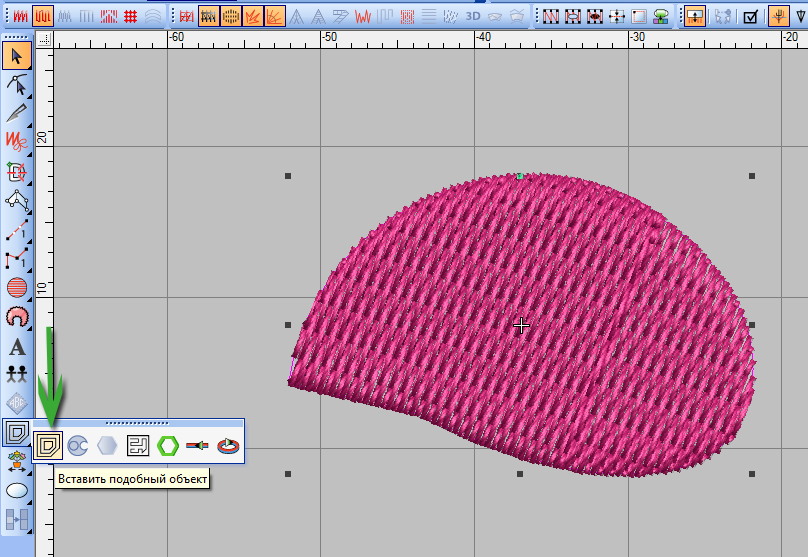Open the dropdown arrow at top-right toolbar end
This screenshot has height=557, width=808.
click(x=800, y=17)
